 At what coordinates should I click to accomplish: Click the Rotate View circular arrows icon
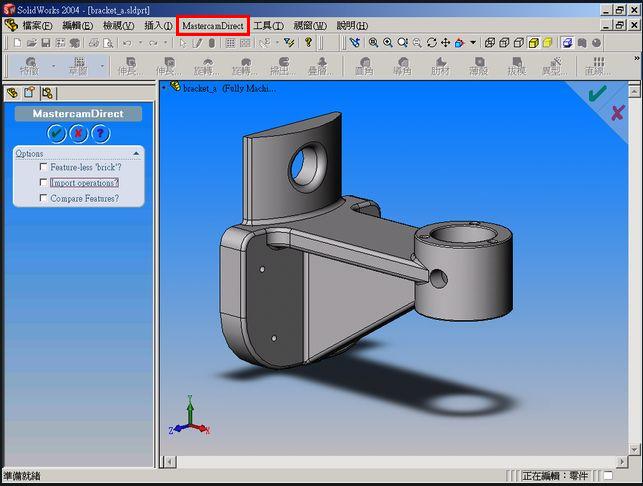431,42
